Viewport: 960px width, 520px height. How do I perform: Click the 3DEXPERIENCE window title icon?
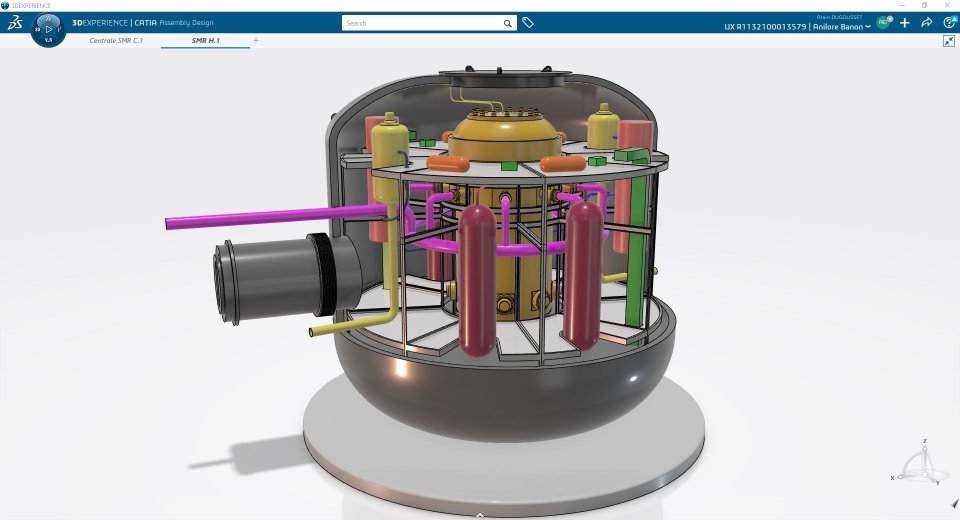5,5
